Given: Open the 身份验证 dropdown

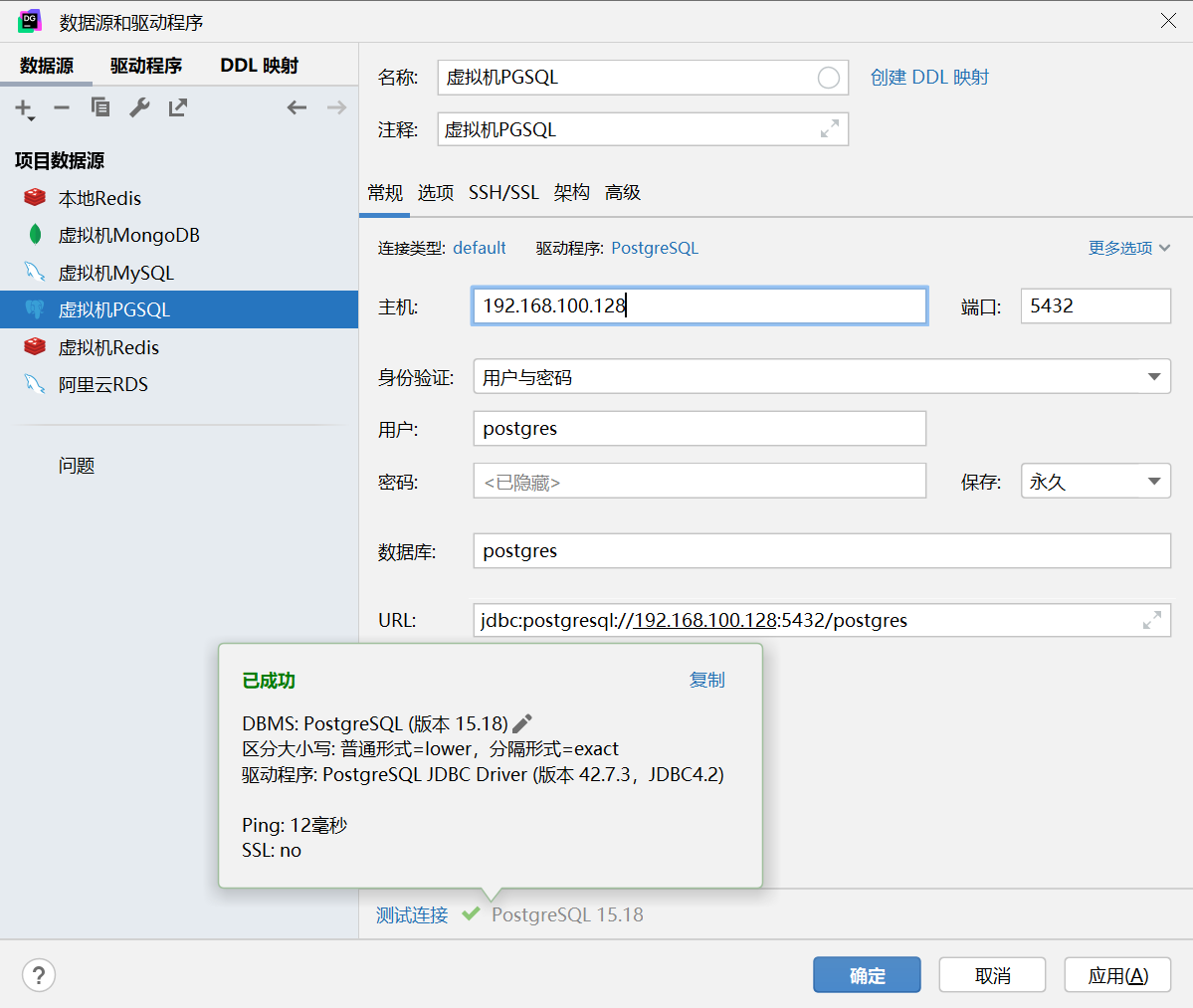Looking at the screenshot, I should pos(822,376).
